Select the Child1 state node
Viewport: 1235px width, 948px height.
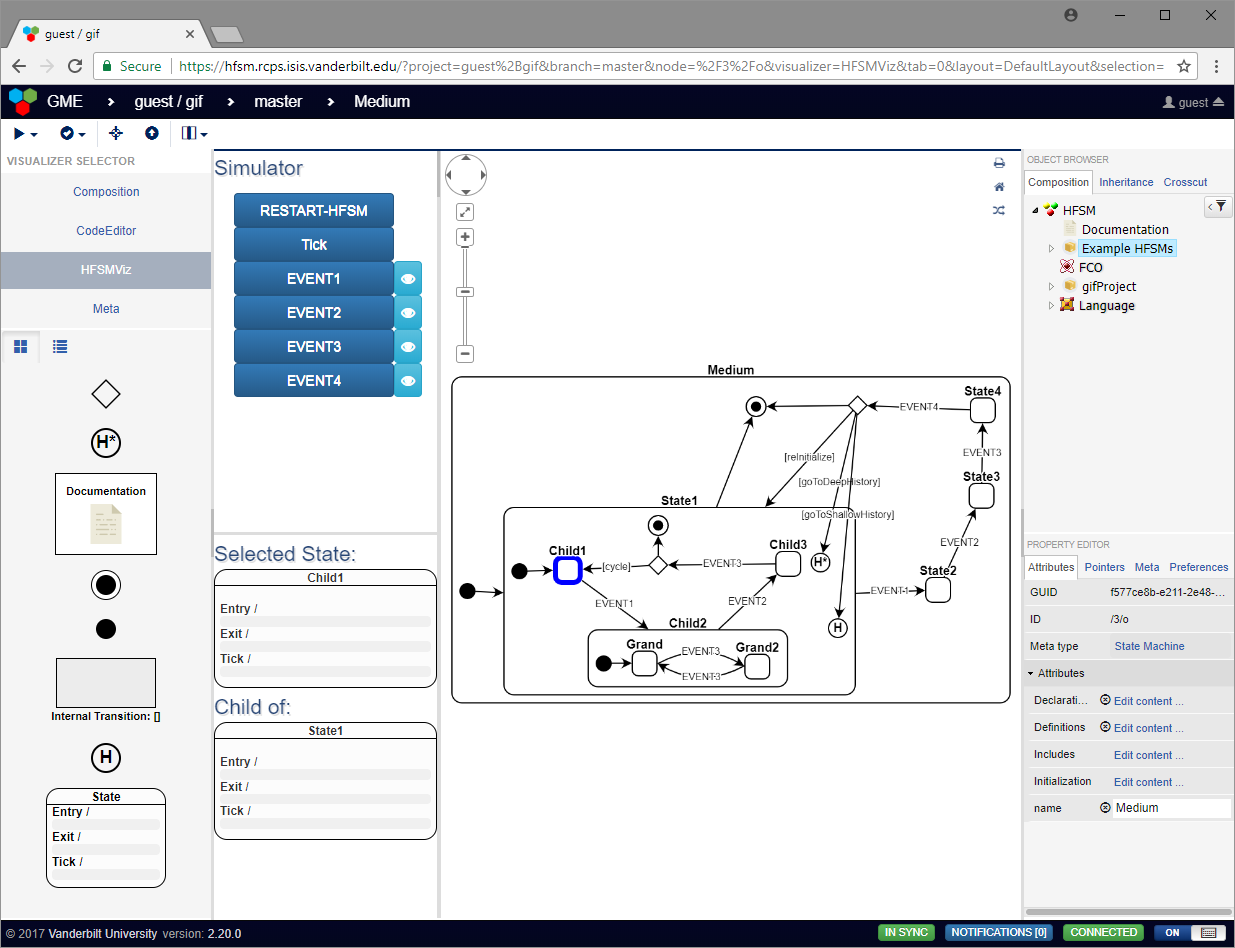568,570
